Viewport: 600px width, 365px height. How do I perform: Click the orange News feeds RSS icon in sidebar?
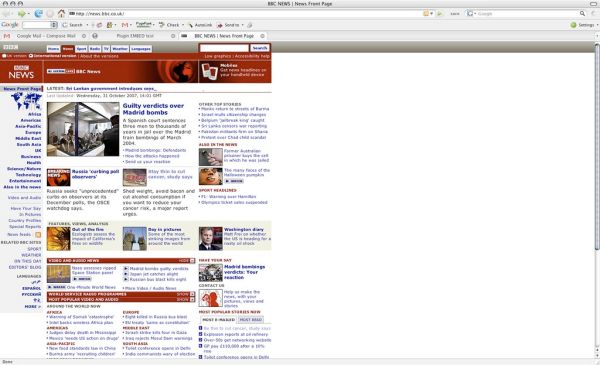click(x=38, y=235)
